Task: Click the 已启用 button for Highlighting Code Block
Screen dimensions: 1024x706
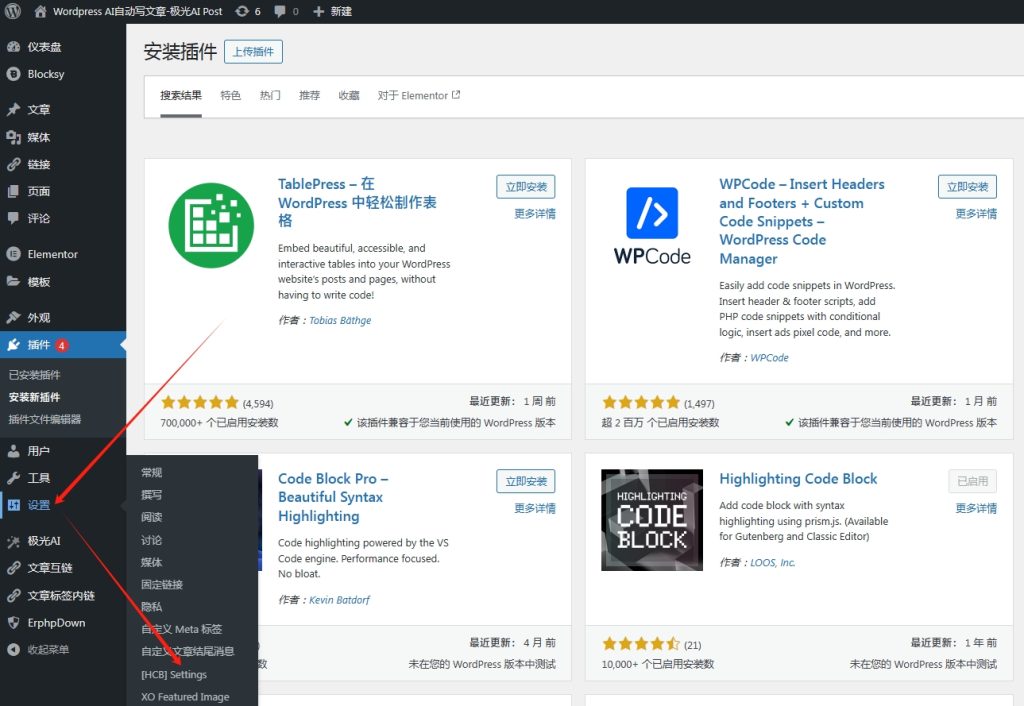Action: (972, 481)
